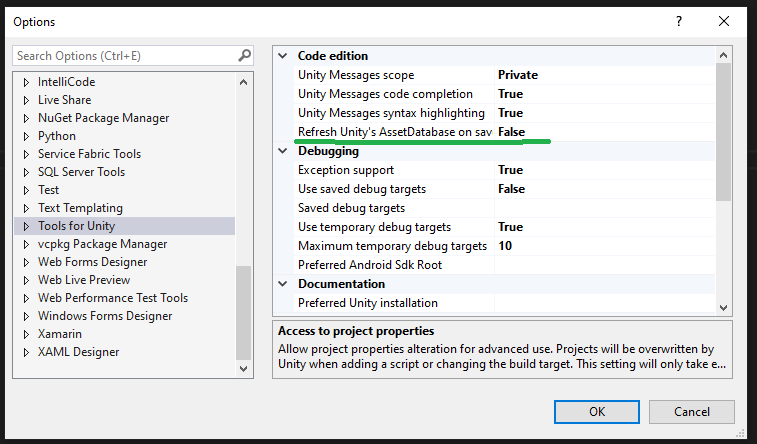This screenshot has height=444, width=757.
Task: Expand the NuGet Package Manager node
Action: coord(27,118)
